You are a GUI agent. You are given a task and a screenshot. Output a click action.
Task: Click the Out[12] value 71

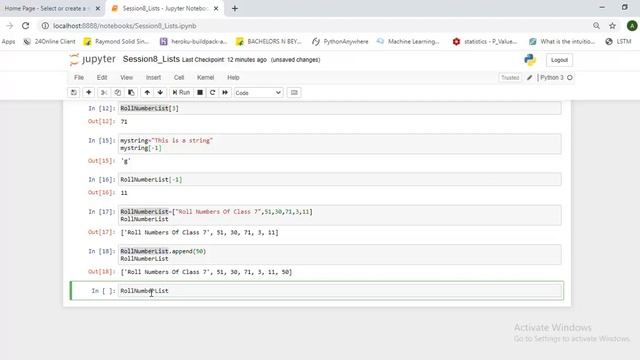pyautogui.click(x=124, y=122)
